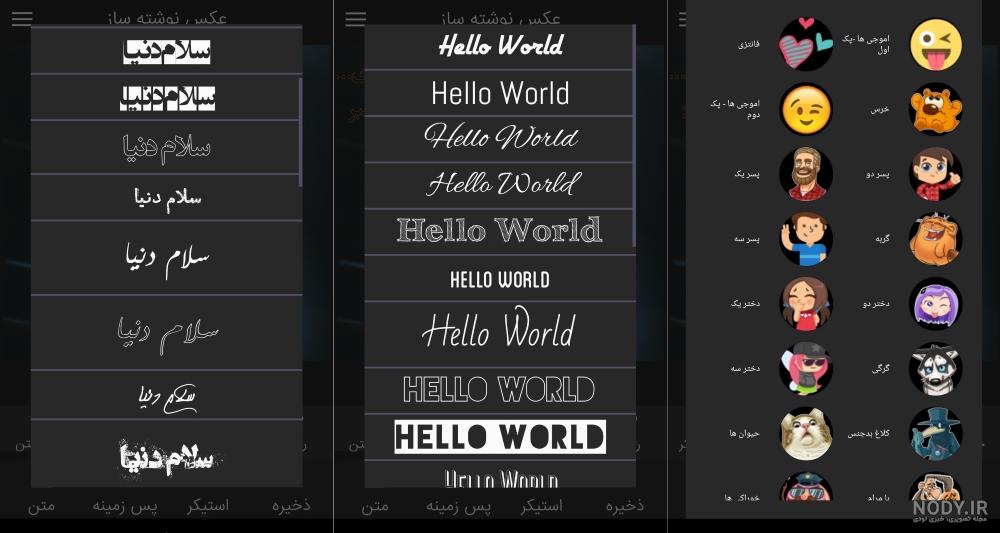
Task: Pick the bearded man sticker pack
Action: pyautogui.click(x=805, y=174)
